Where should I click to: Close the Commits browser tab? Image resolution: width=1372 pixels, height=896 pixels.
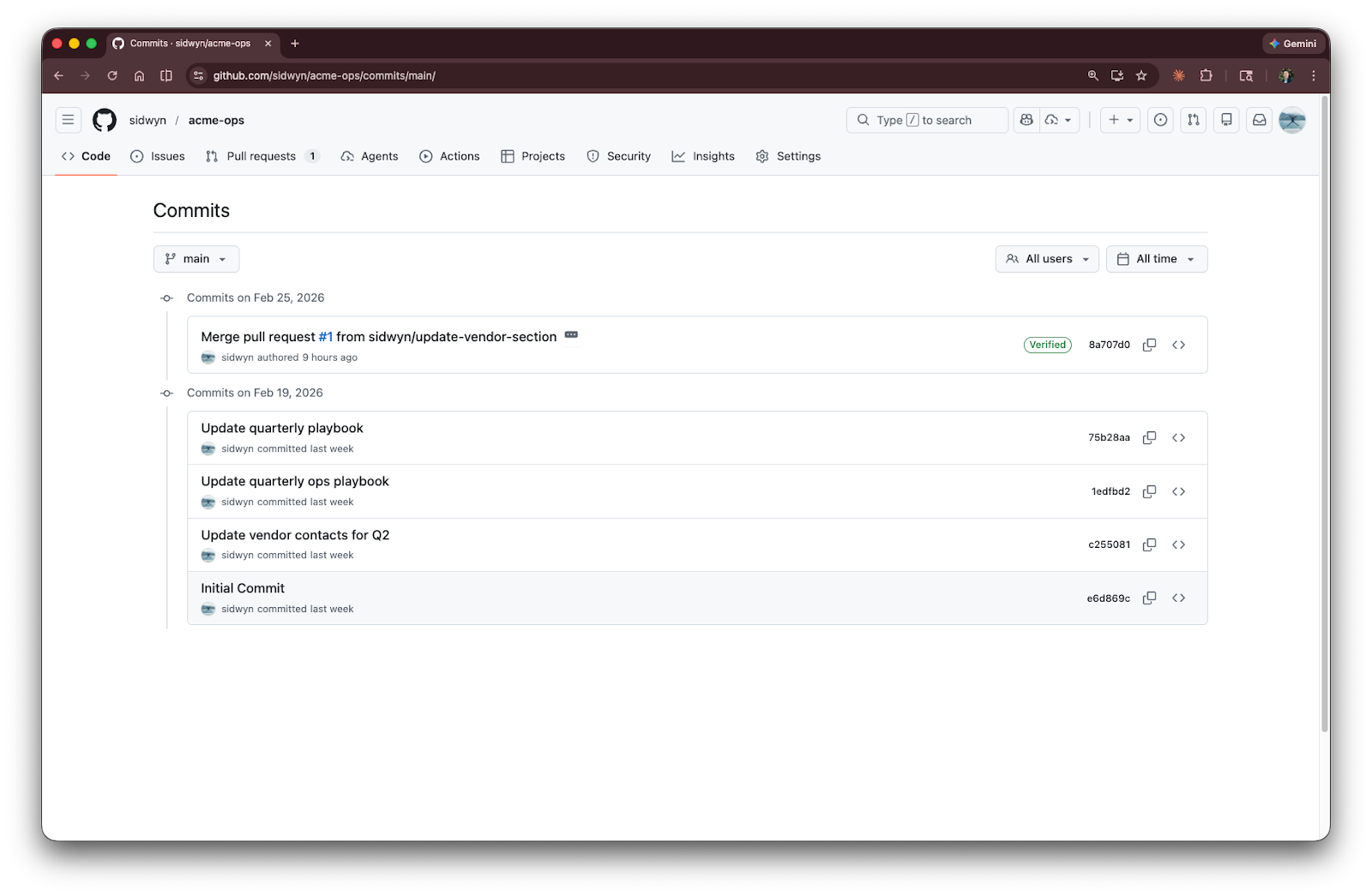pyautogui.click(x=268, y=43)
